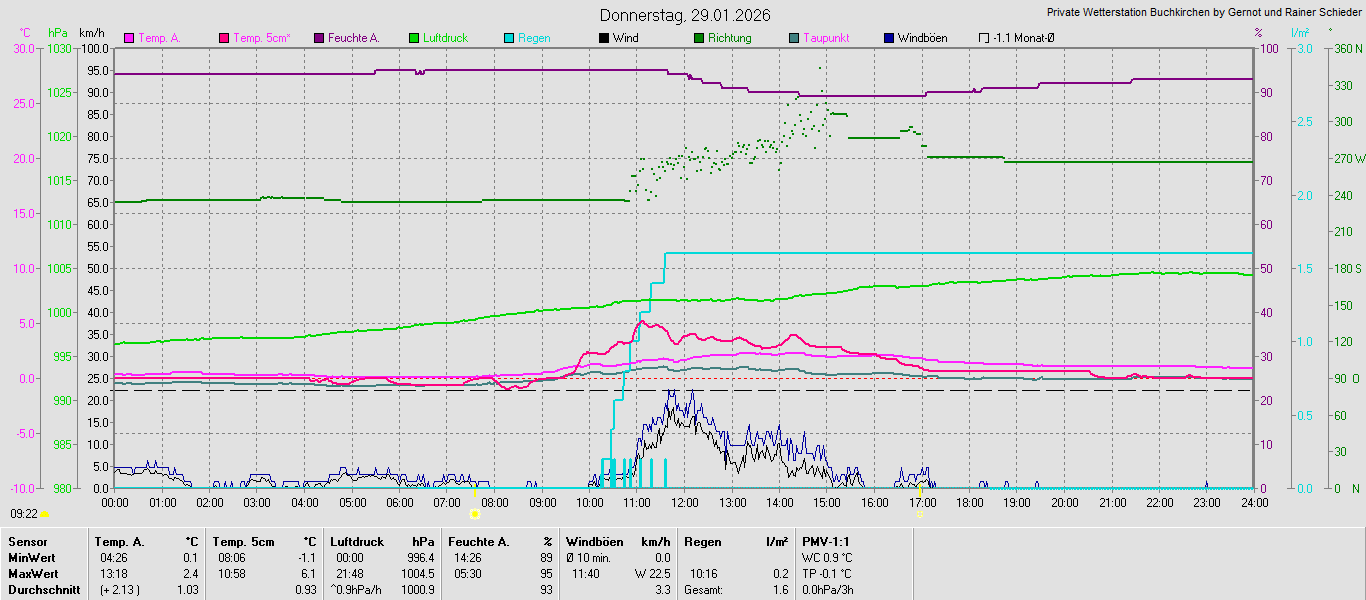Image resolution: width=1366 pixels, height=600 pixels.
Task: Click the pink Temp. 5cm legend square
Action: [x=224, y=38]
